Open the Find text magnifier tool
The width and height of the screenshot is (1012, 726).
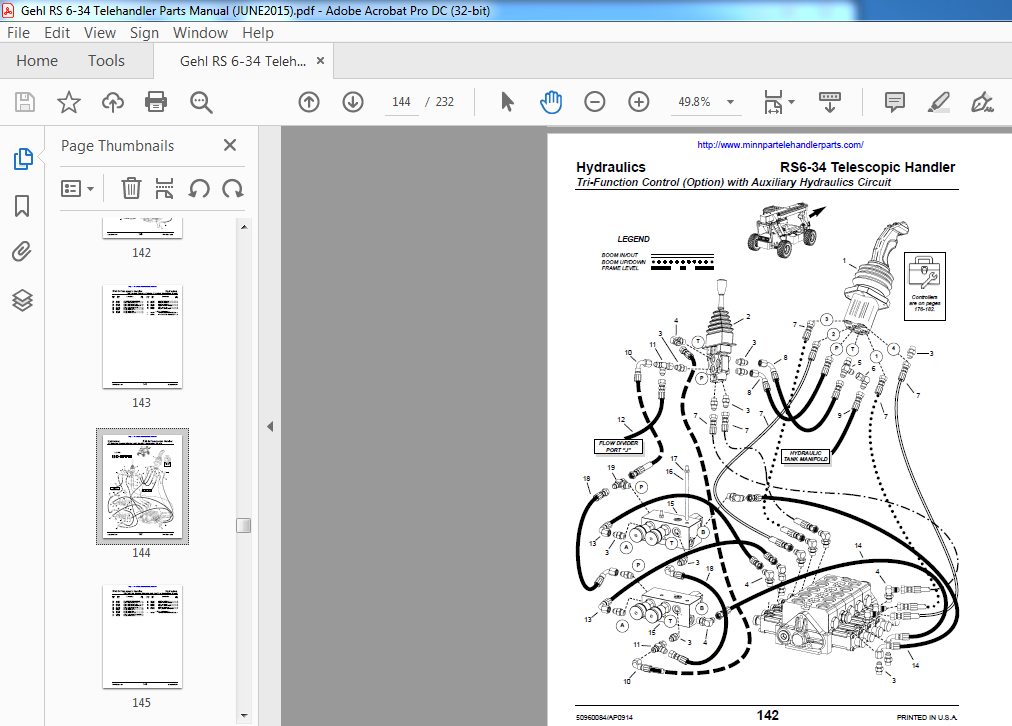pos(201,102)
